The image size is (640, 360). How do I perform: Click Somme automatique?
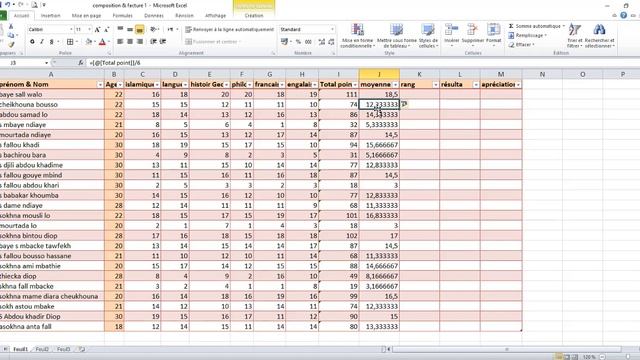537,26
